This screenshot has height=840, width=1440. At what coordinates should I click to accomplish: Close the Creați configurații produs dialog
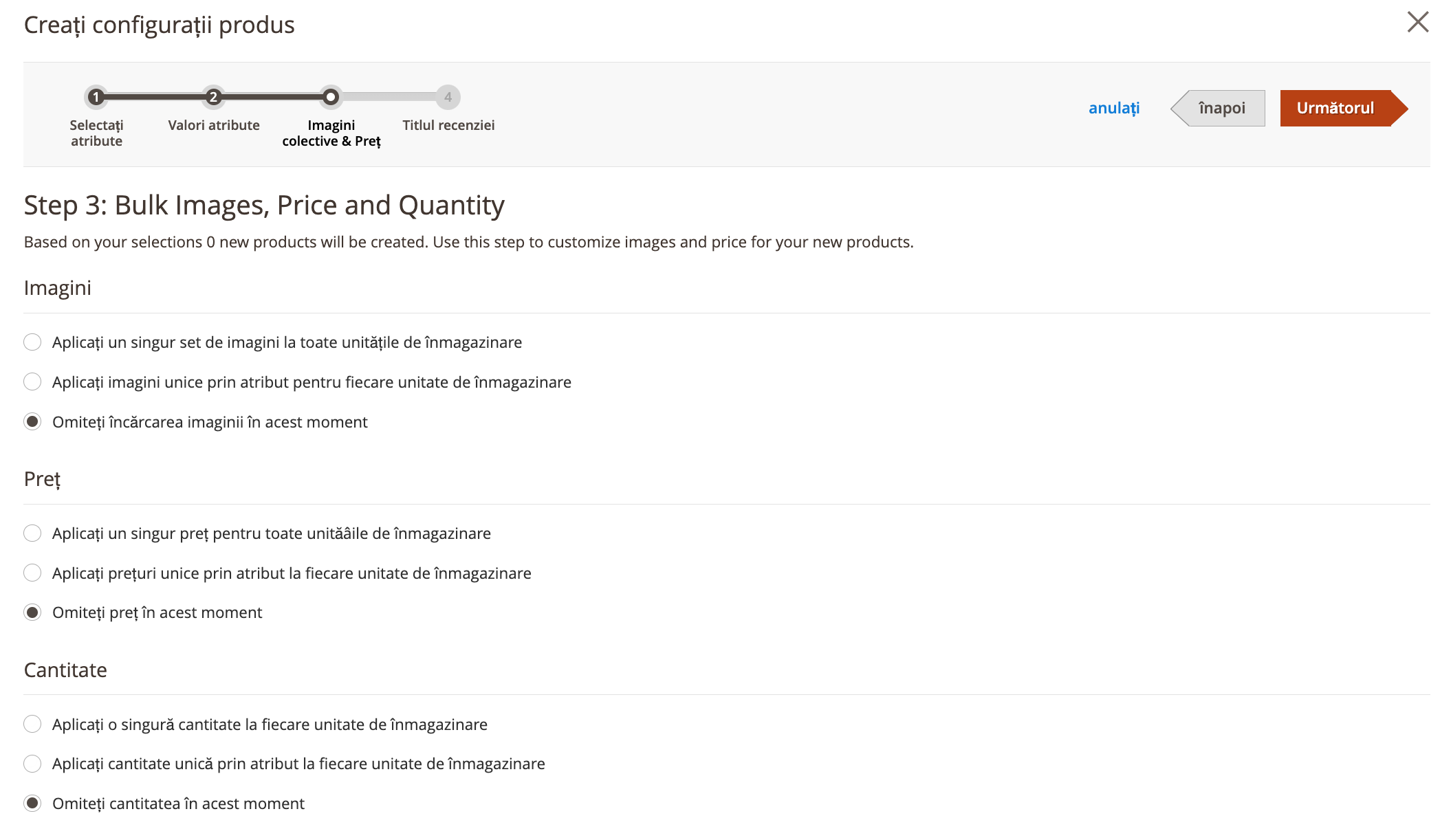tap(1417, 22)
